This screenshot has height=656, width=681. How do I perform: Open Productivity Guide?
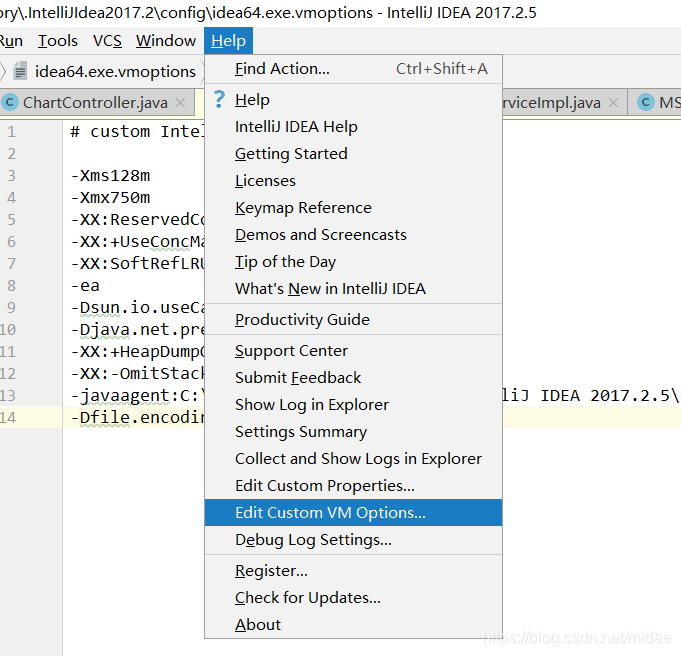click(x=353, y=319)
